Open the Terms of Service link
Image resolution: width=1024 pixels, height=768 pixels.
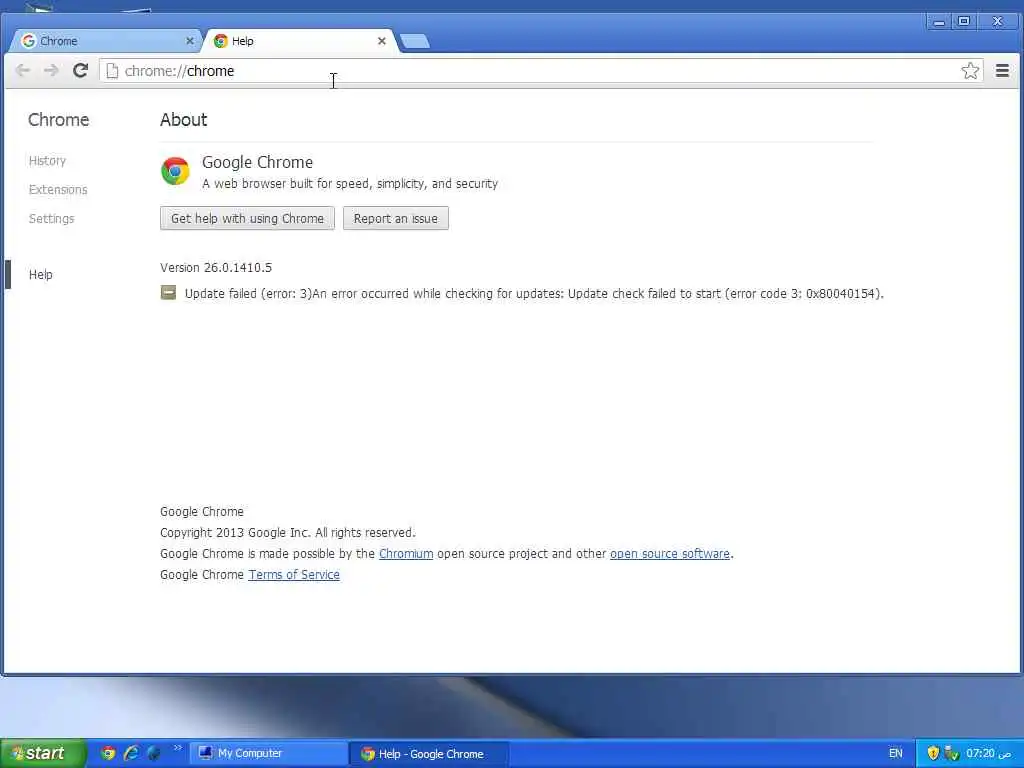(294, 575)
